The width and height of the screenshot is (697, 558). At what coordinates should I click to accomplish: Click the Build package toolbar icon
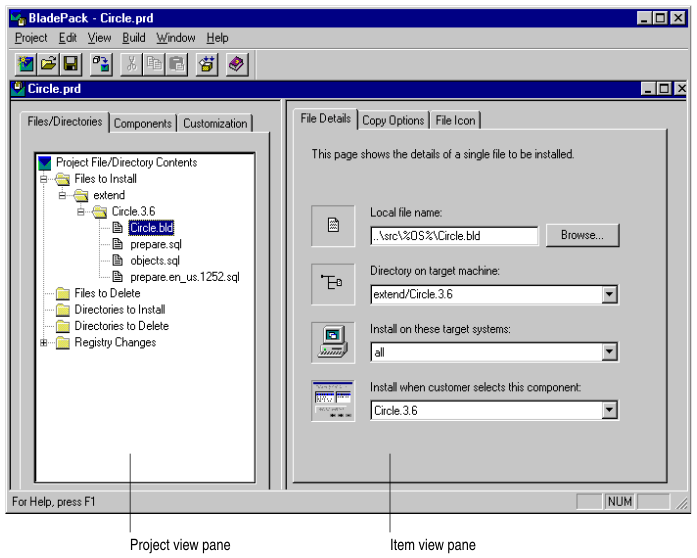tap(207, 65)
